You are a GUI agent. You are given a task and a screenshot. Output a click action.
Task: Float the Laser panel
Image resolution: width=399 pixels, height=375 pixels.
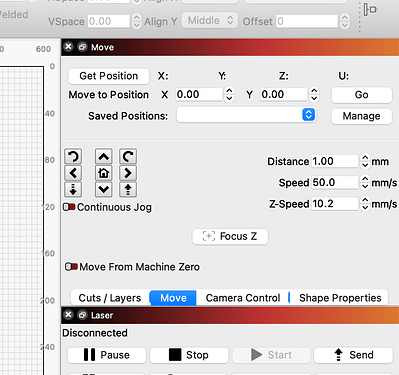[82, 315]
